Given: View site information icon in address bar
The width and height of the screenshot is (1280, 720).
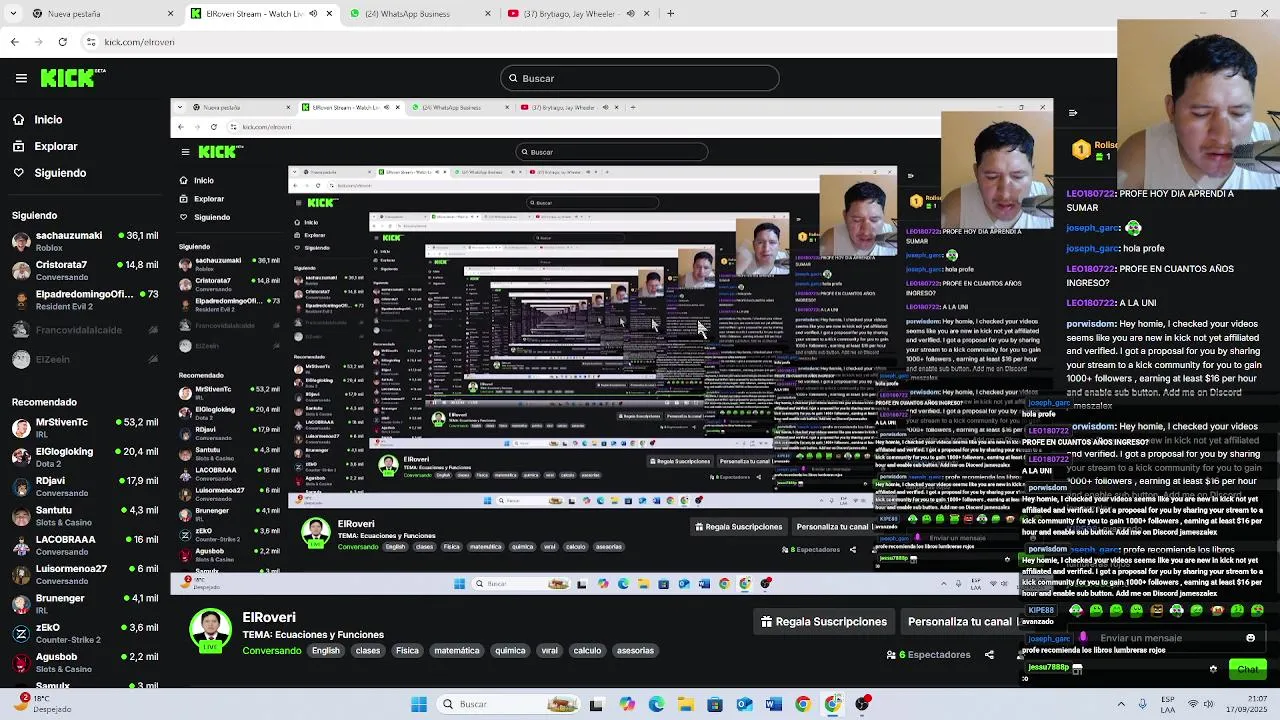Looking at the screenshot, I should pyautogui.click(x=91, y=42).
